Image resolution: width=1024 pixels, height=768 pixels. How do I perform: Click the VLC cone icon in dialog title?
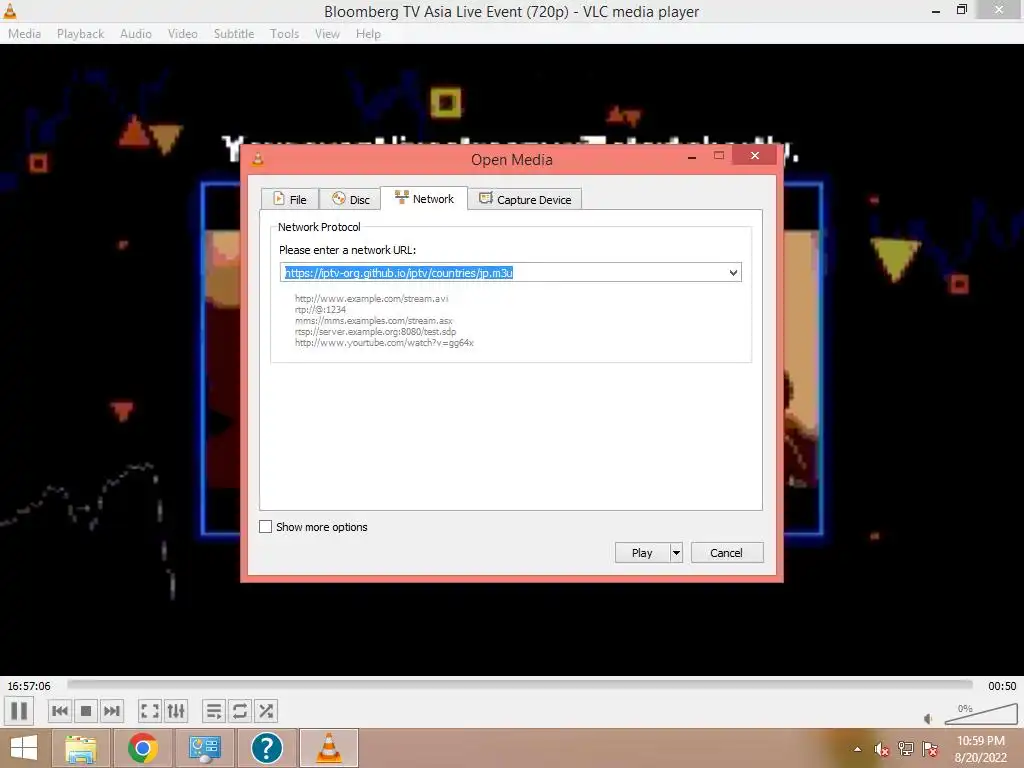point(258,159)
